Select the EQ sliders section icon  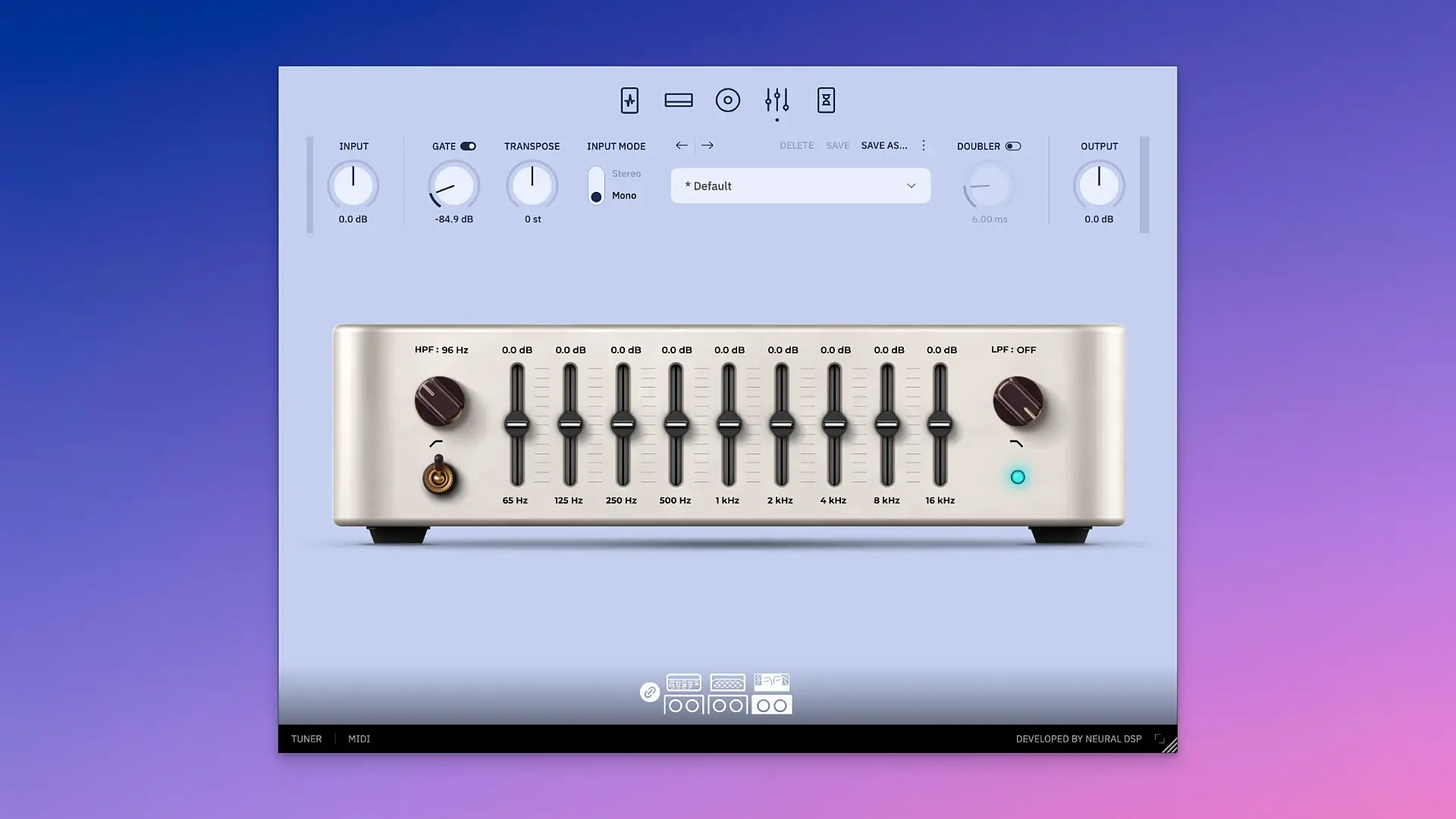(x=777, y=99)
